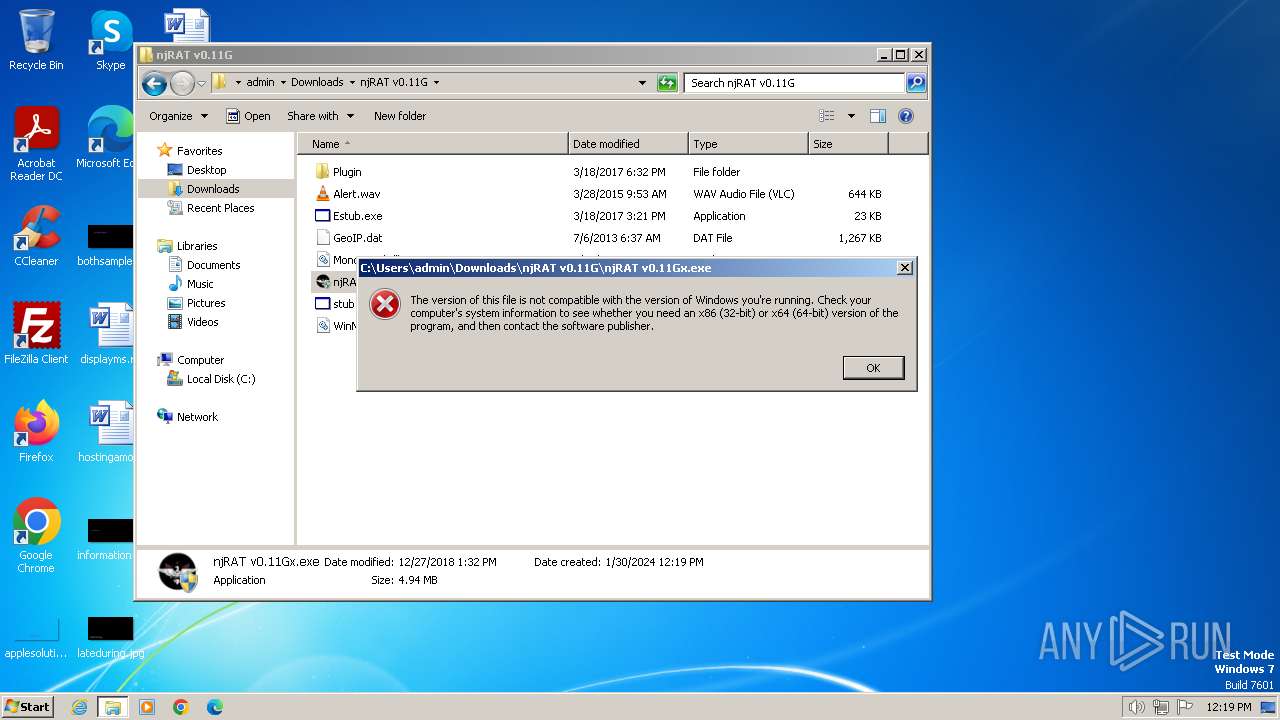Expand the arrow after njRAT v0.11G breadcrumb
The height and width of the screenshot is (720, 1280).
coord(437,83)
